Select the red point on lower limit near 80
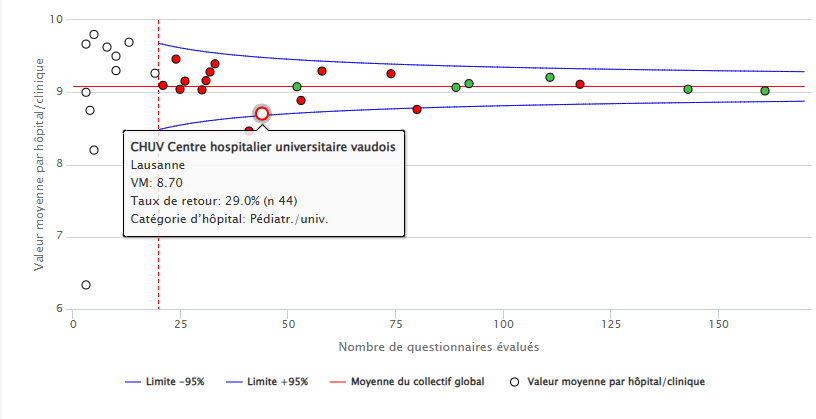816x419 pixels. (x=417, y=109)
